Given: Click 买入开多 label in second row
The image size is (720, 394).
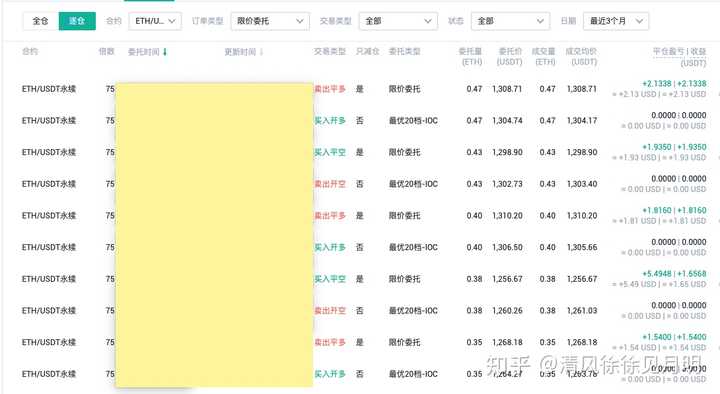Looking at the screenshot, I should (330, 121).
